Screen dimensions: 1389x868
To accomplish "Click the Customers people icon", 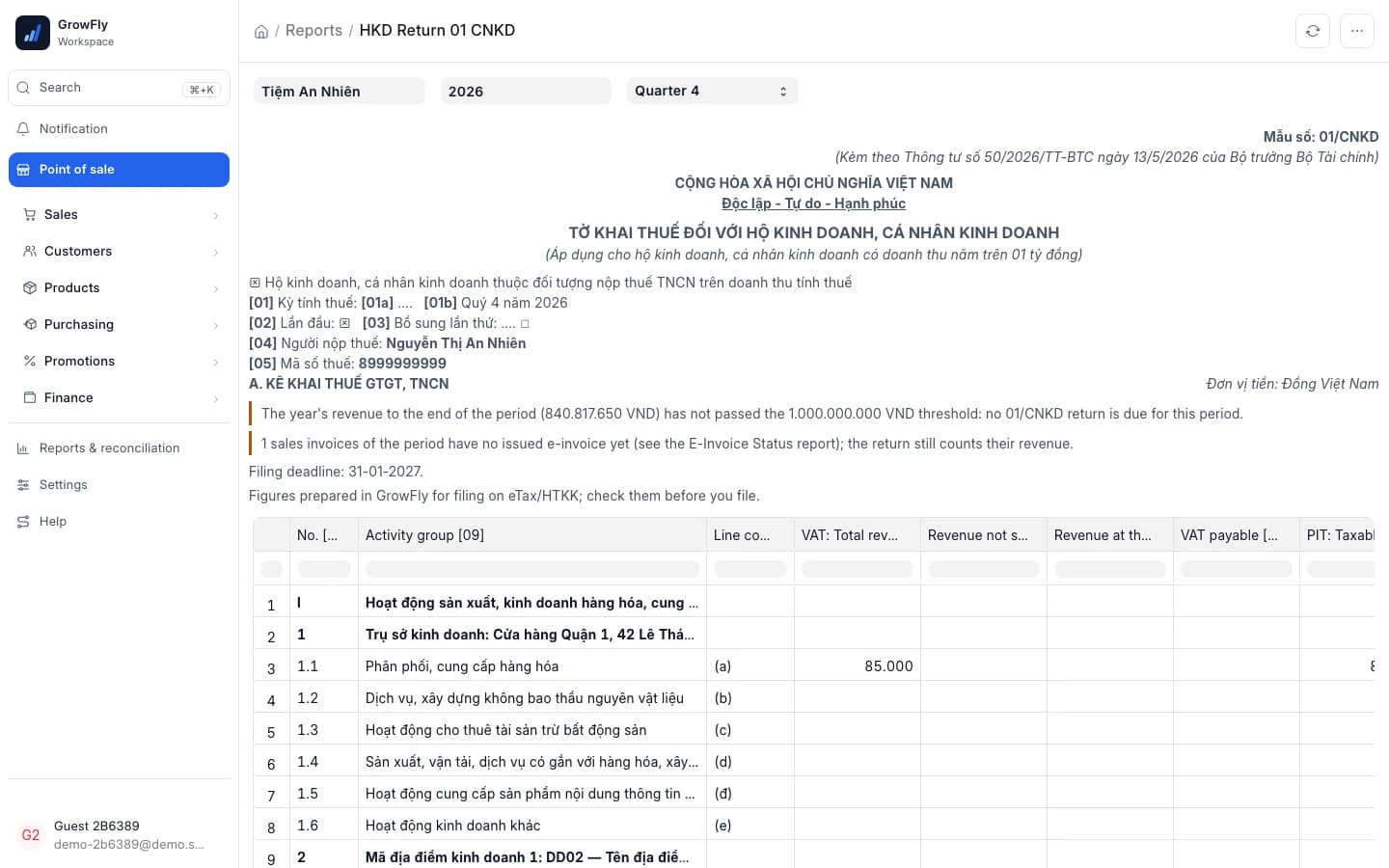I will 30,251.
